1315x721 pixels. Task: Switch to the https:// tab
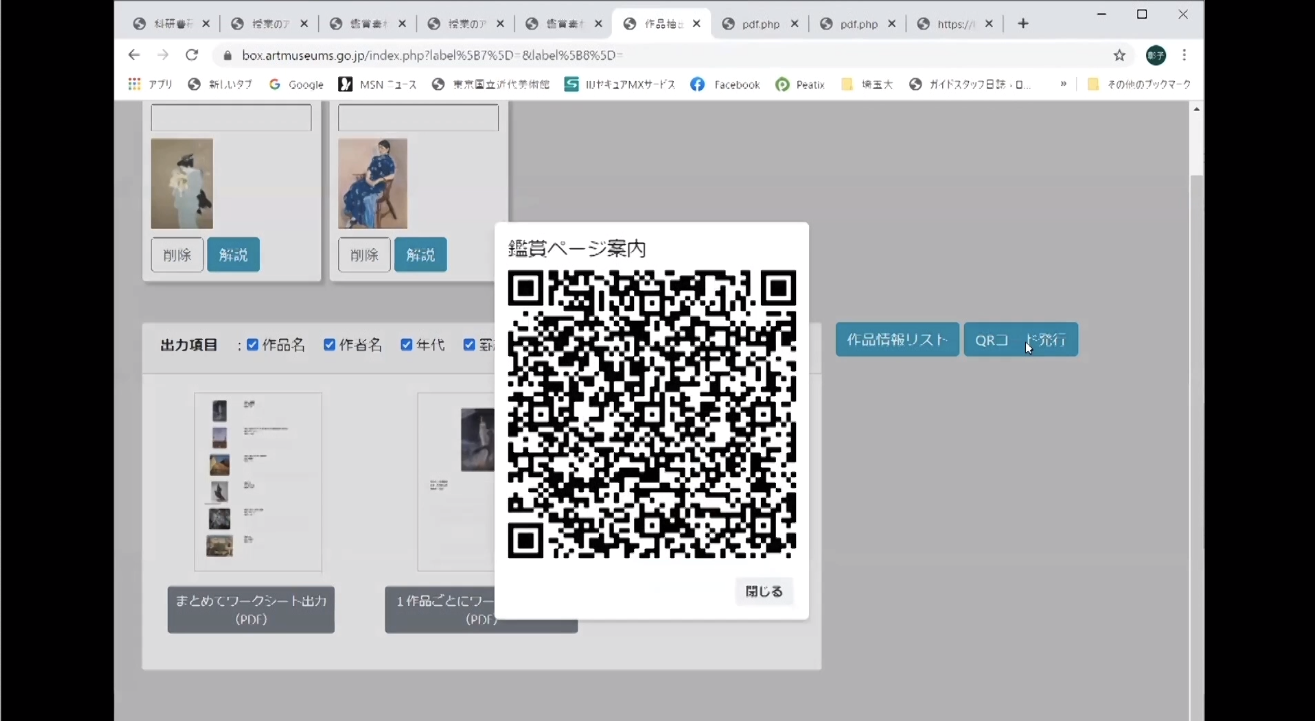coord(955,24)
